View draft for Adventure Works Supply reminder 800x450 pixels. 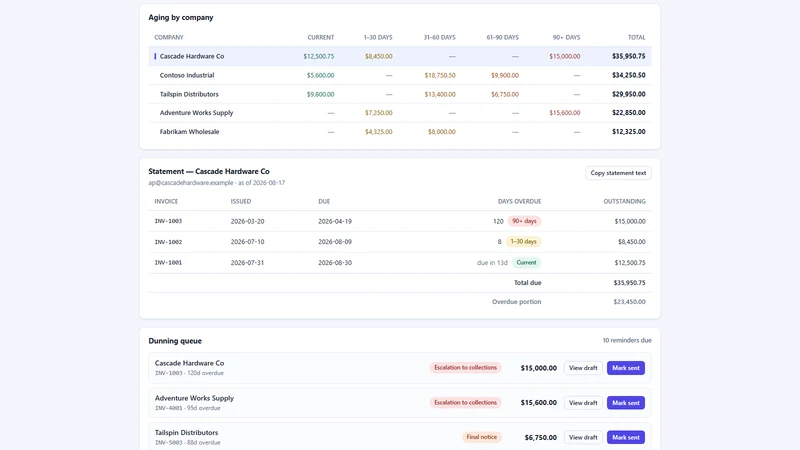click(x=583, y=403)
